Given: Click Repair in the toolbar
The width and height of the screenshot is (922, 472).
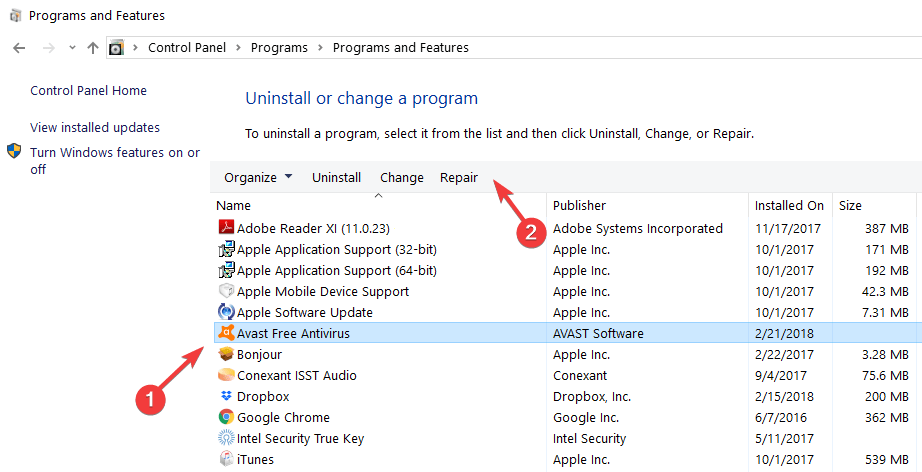Looking at the screenshot, I should pos(459,178).
